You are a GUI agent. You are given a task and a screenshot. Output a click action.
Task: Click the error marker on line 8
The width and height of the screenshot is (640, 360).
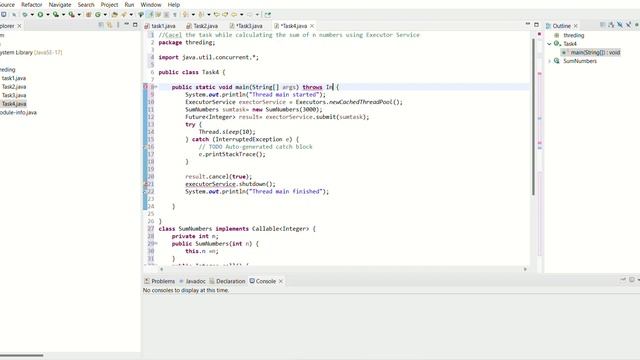[145, 87]
